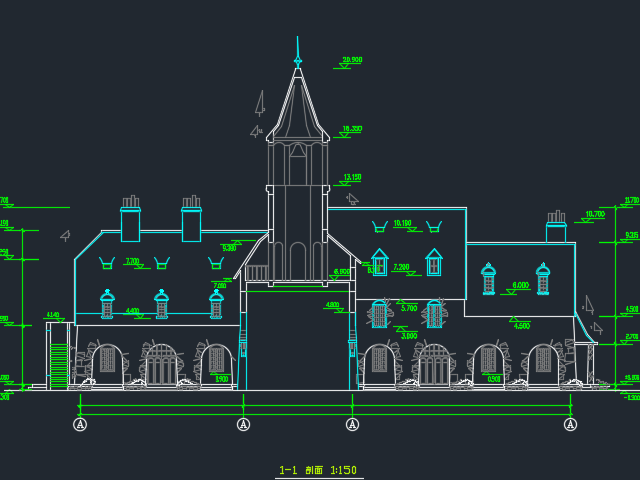Select the 9.380 elevation label
This screenshot has height=480, width=640.
(229, 248)
